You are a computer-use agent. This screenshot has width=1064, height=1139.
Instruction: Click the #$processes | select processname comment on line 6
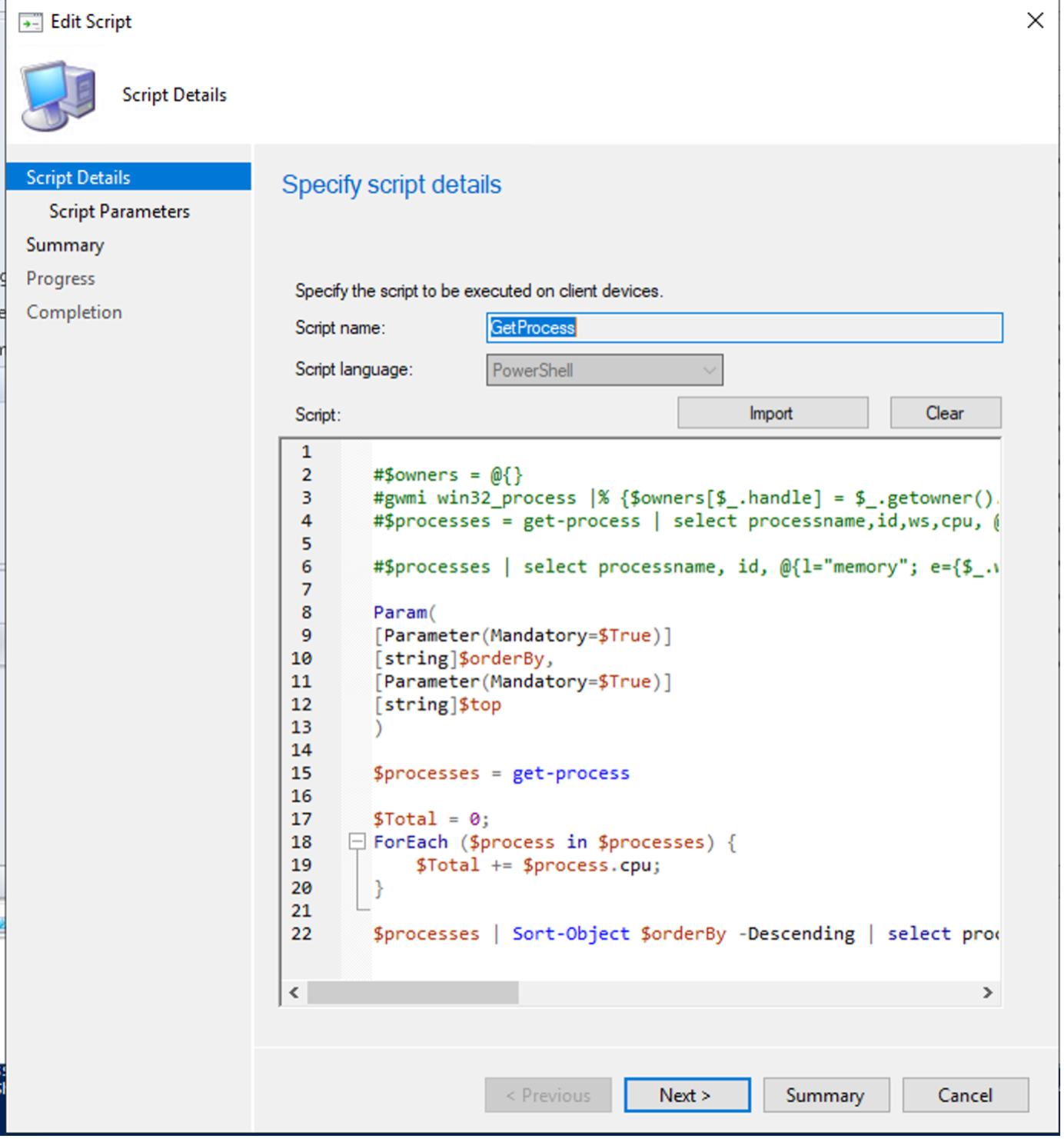686,568
